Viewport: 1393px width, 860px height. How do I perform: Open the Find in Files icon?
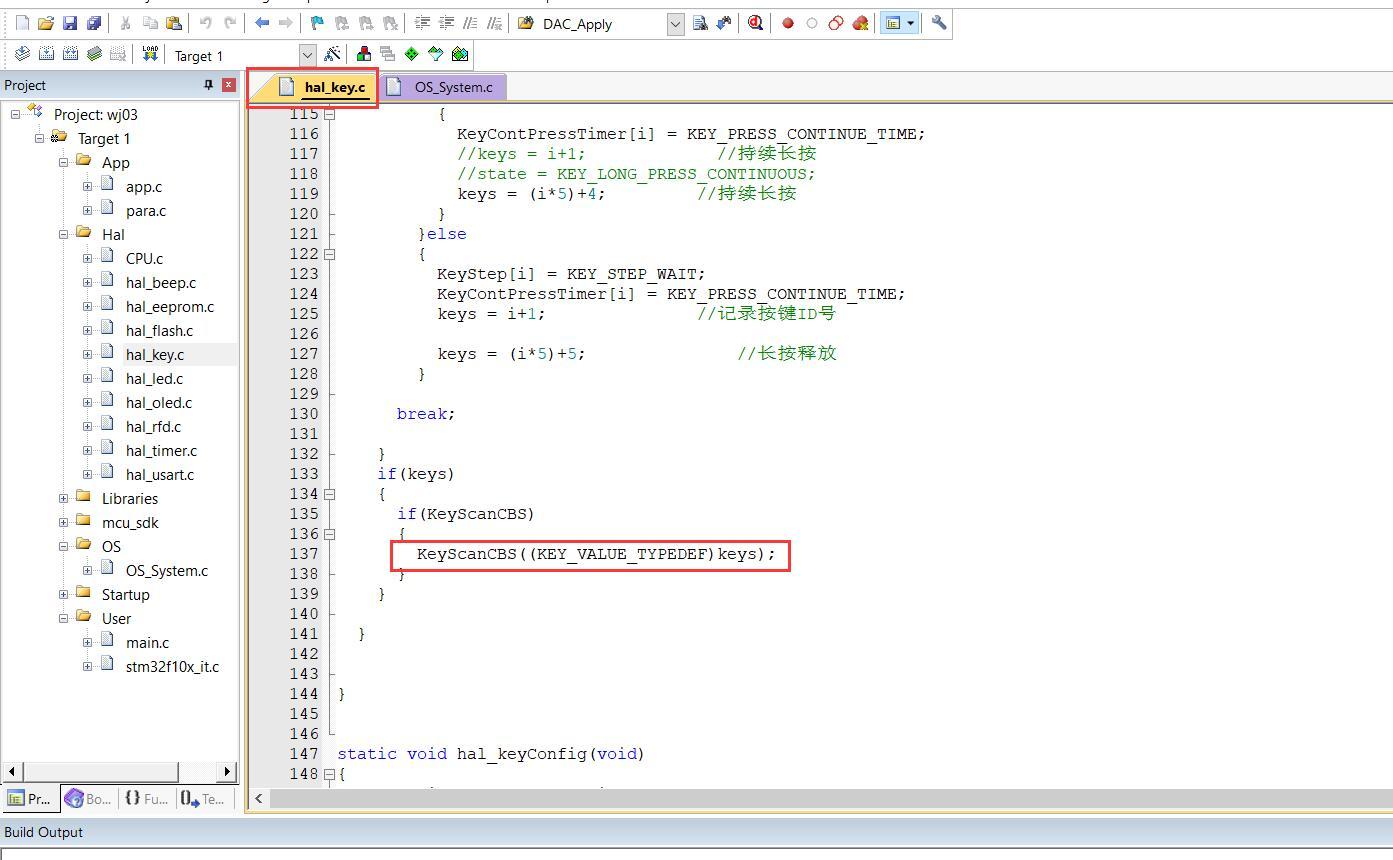pos(526,23)
